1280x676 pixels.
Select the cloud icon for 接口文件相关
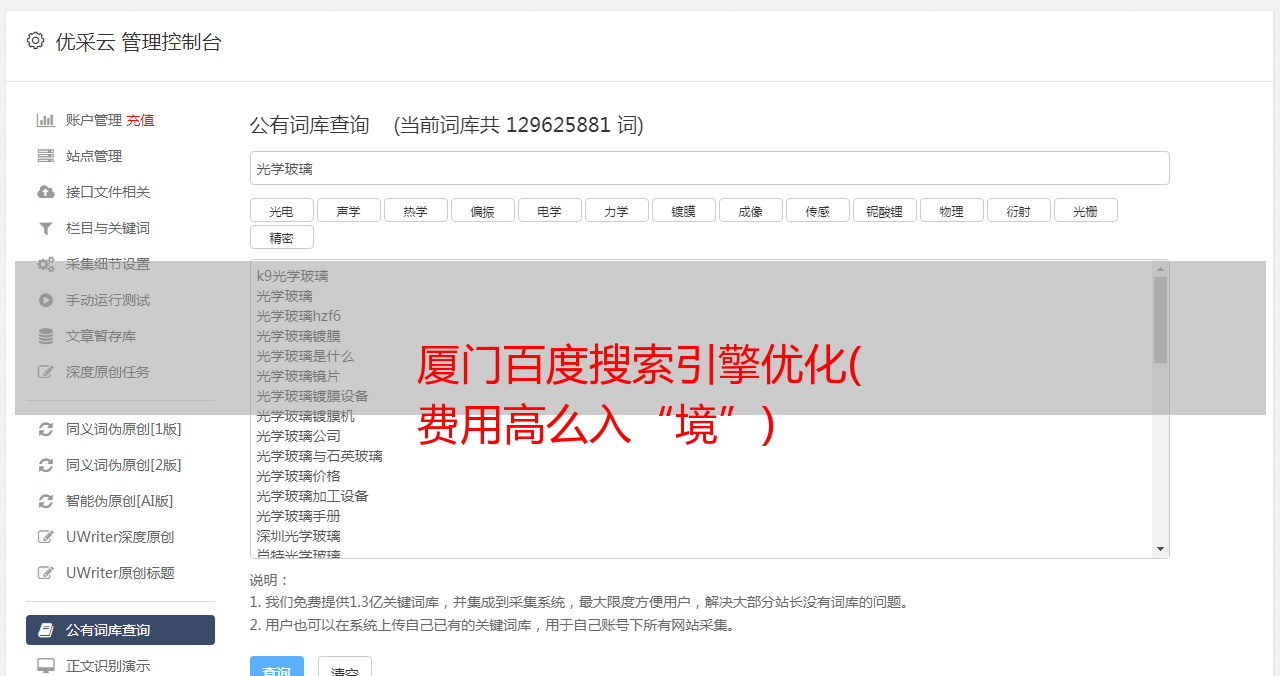(x=46, y=192)
